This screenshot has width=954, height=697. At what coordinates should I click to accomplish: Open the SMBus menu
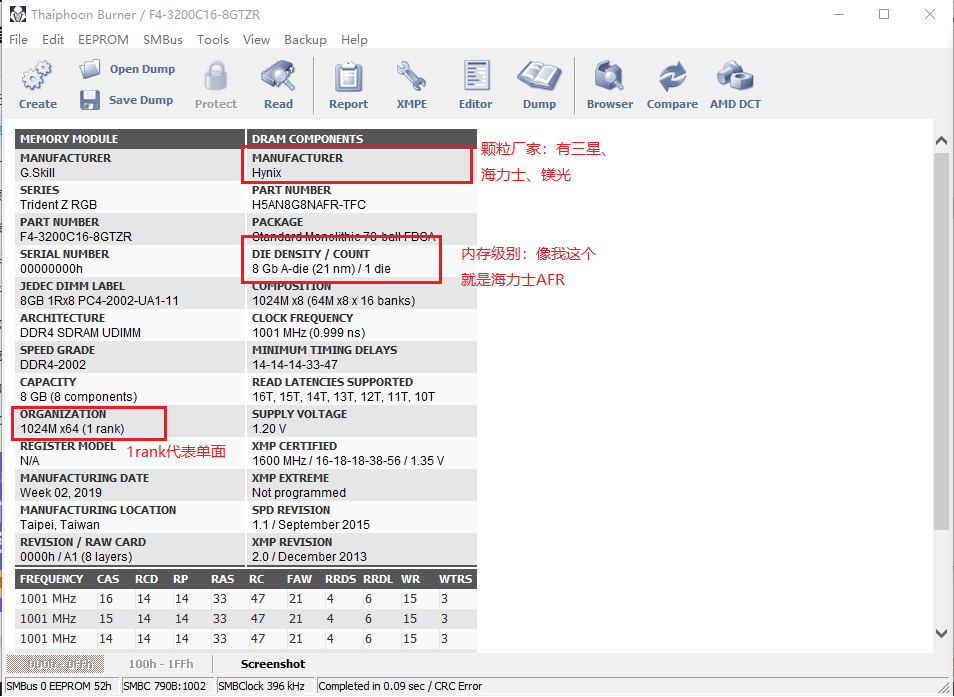pyautogui.click(x=162, y=40)
